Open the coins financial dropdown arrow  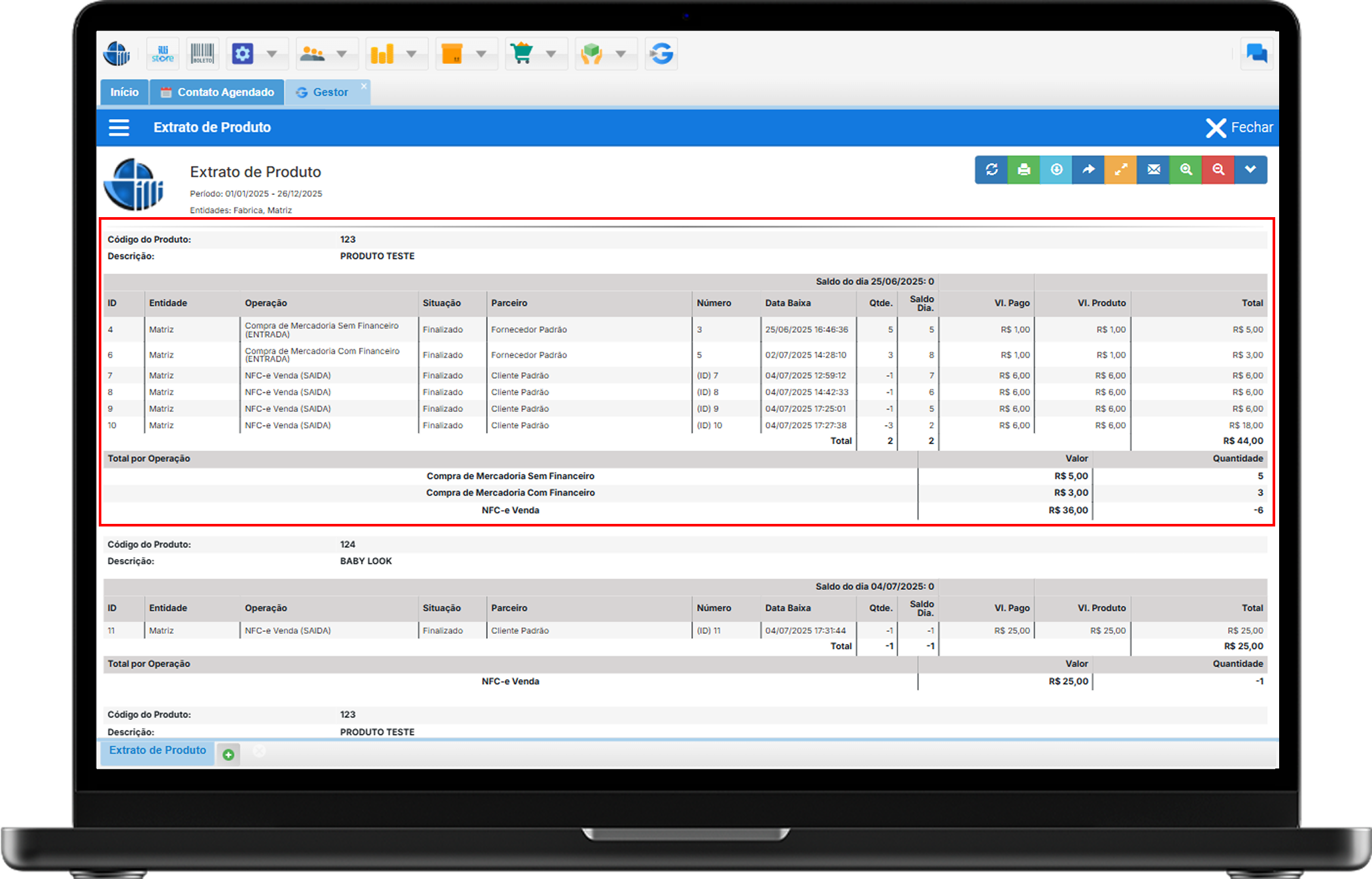pos(411,54)
